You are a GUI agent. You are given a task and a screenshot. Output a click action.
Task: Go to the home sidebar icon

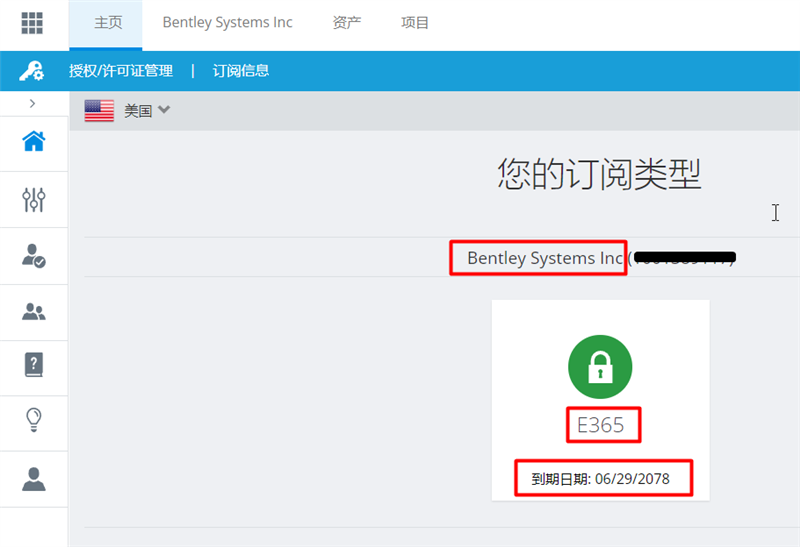click(34, 141)
